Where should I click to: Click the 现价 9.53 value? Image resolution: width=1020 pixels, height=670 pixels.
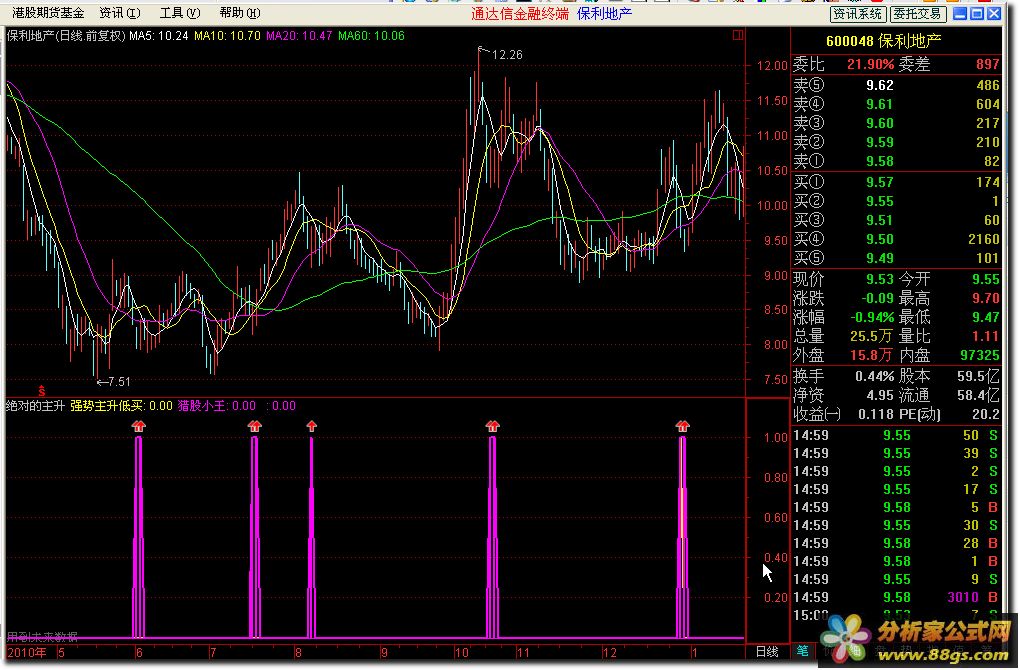(879, 279)
